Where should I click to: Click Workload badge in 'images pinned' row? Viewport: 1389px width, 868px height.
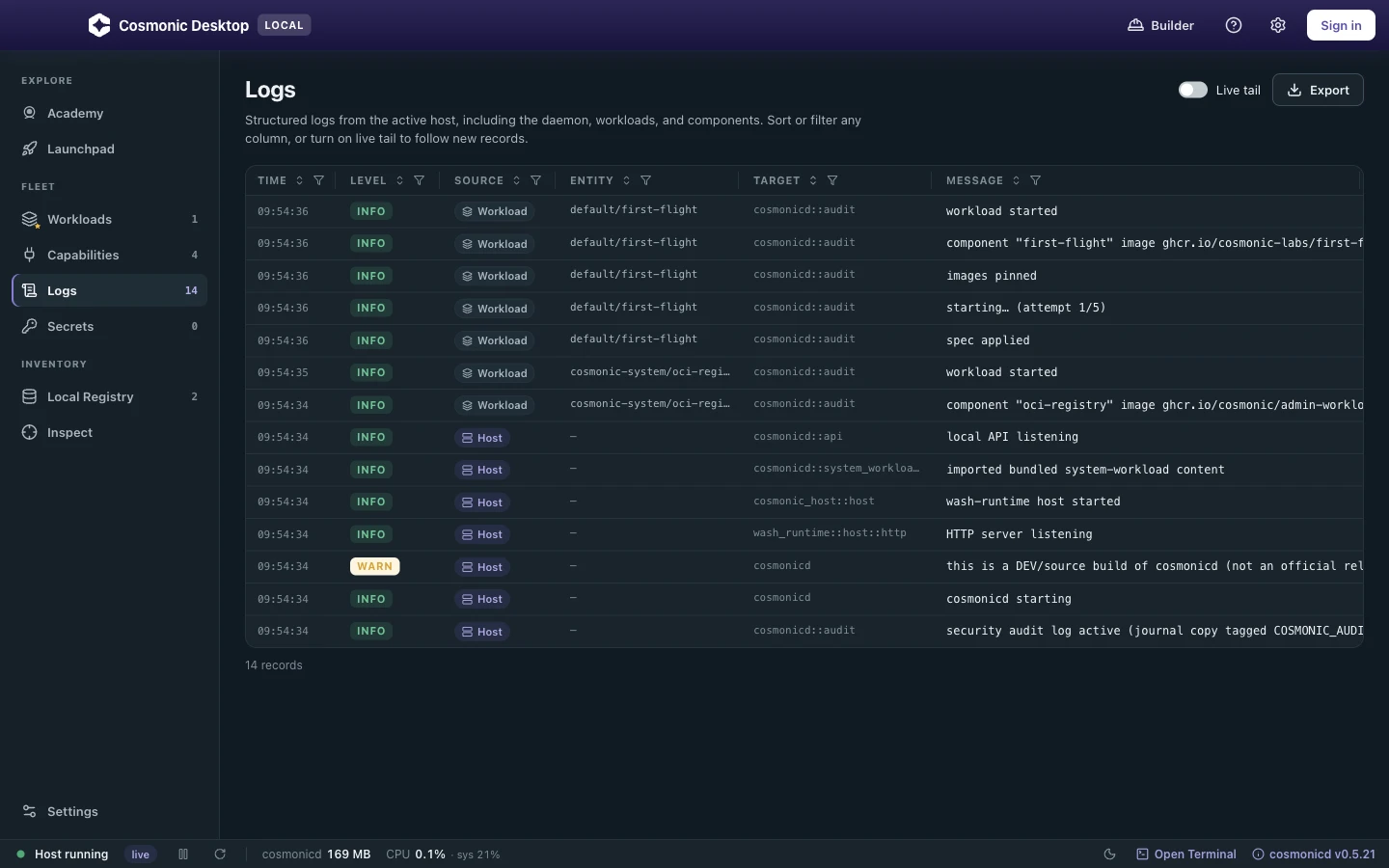(x=494, y=276)
